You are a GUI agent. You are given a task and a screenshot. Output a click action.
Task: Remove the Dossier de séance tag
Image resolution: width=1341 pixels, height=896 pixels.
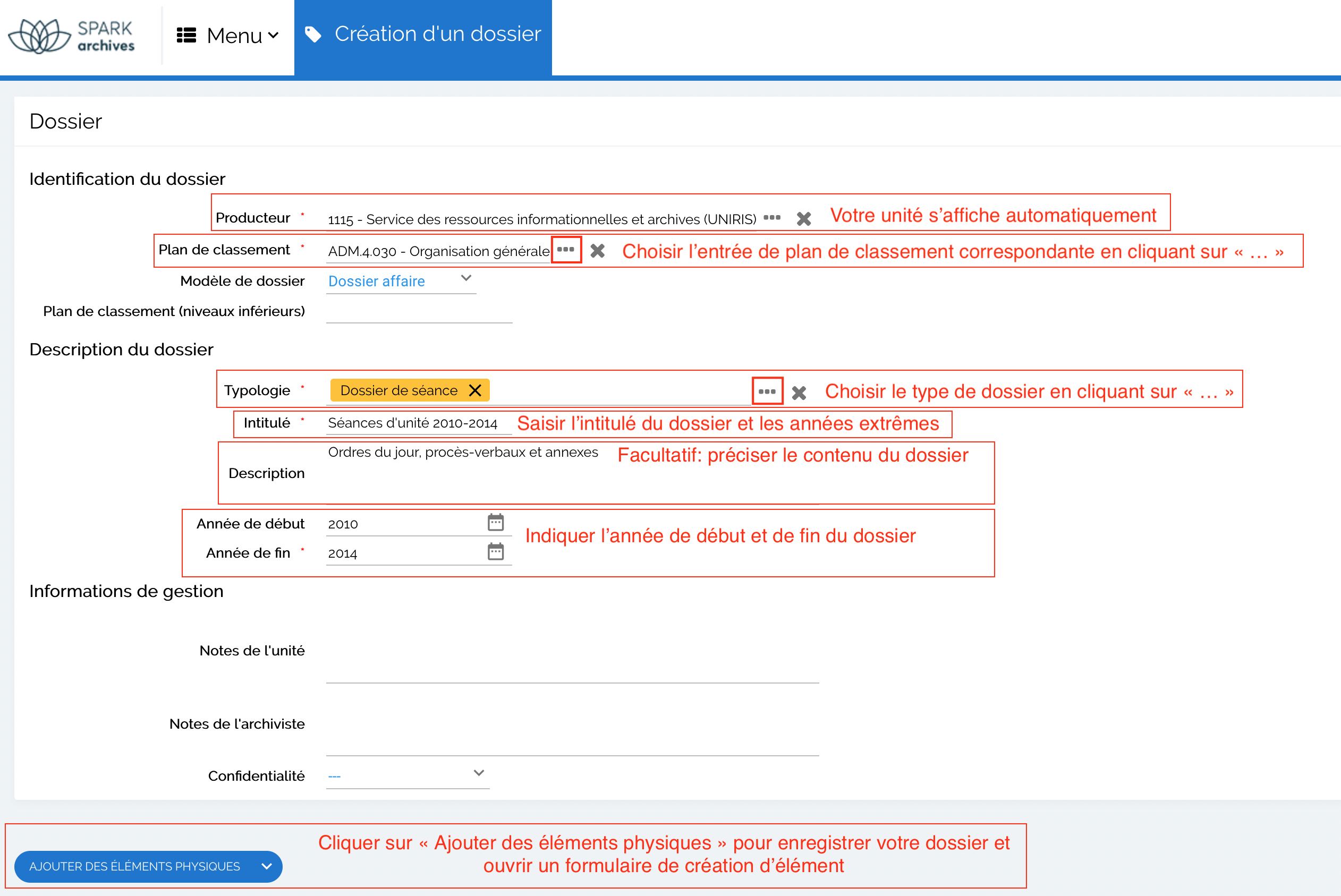475,390
